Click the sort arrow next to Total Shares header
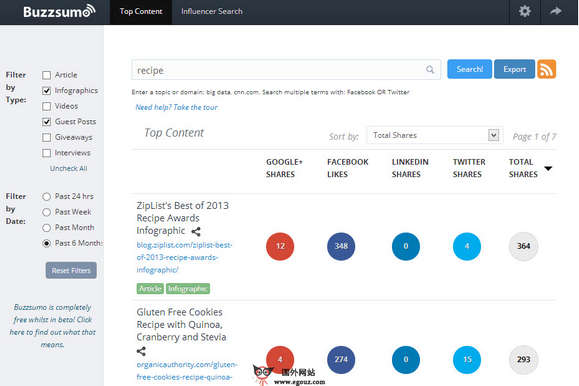The width and height of the screenshot is (579, 386). coord(548,168)
